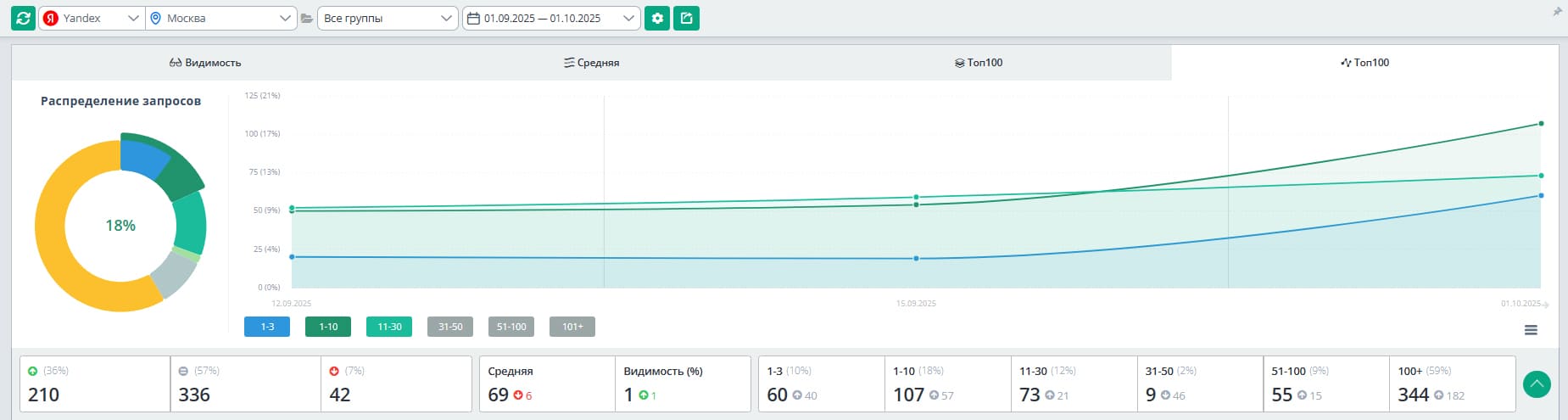This screenshot has width=1568, height=420.
Task: Open the Все группы dropdown
Action: pos(388,18)
